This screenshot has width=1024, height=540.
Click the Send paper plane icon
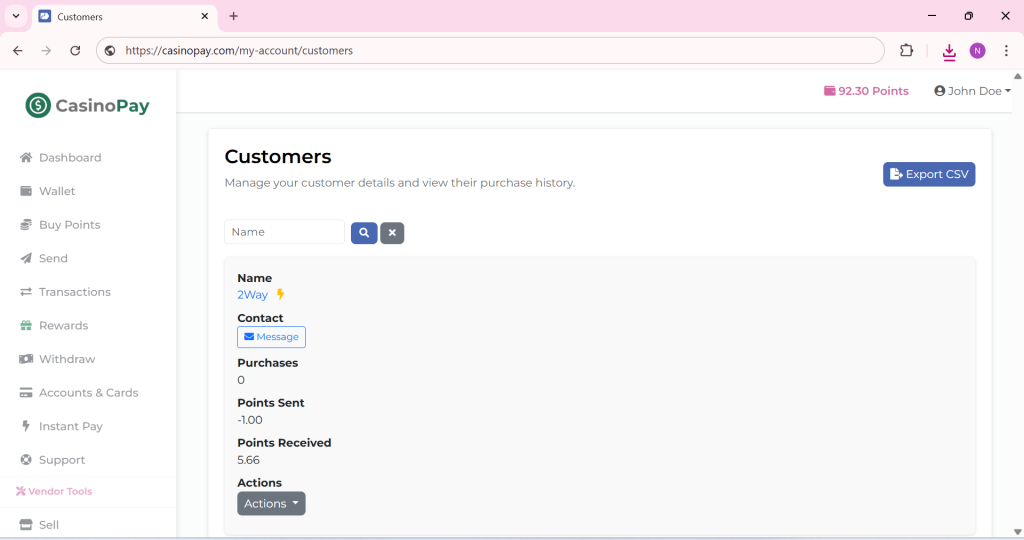26,258
